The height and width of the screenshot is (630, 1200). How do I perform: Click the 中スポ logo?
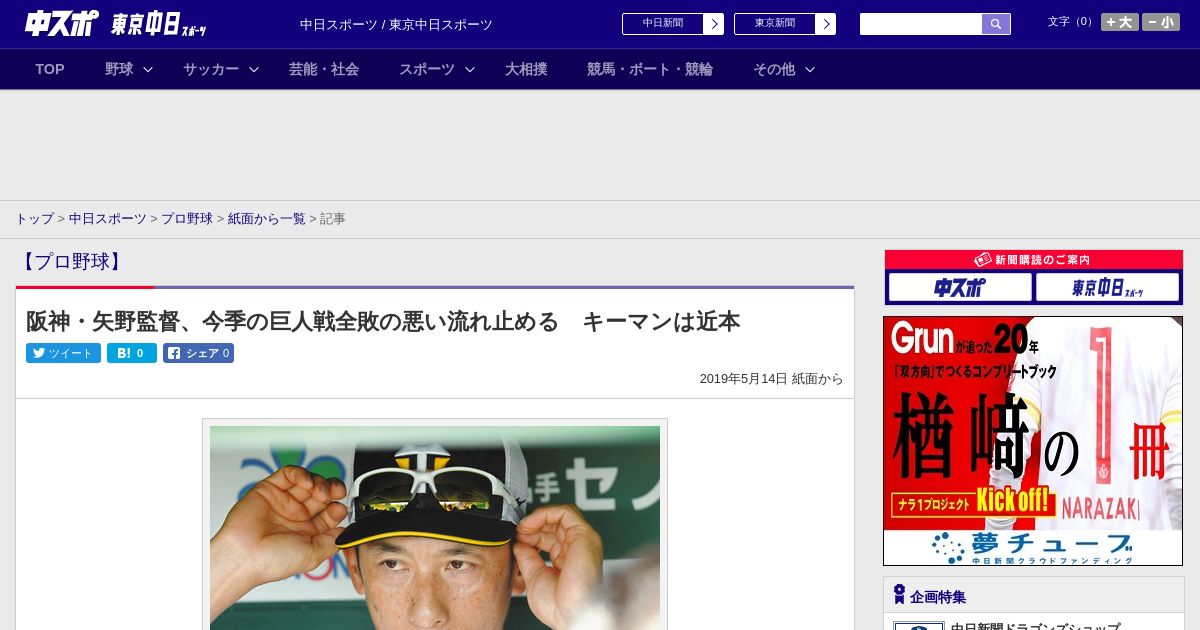61,24
